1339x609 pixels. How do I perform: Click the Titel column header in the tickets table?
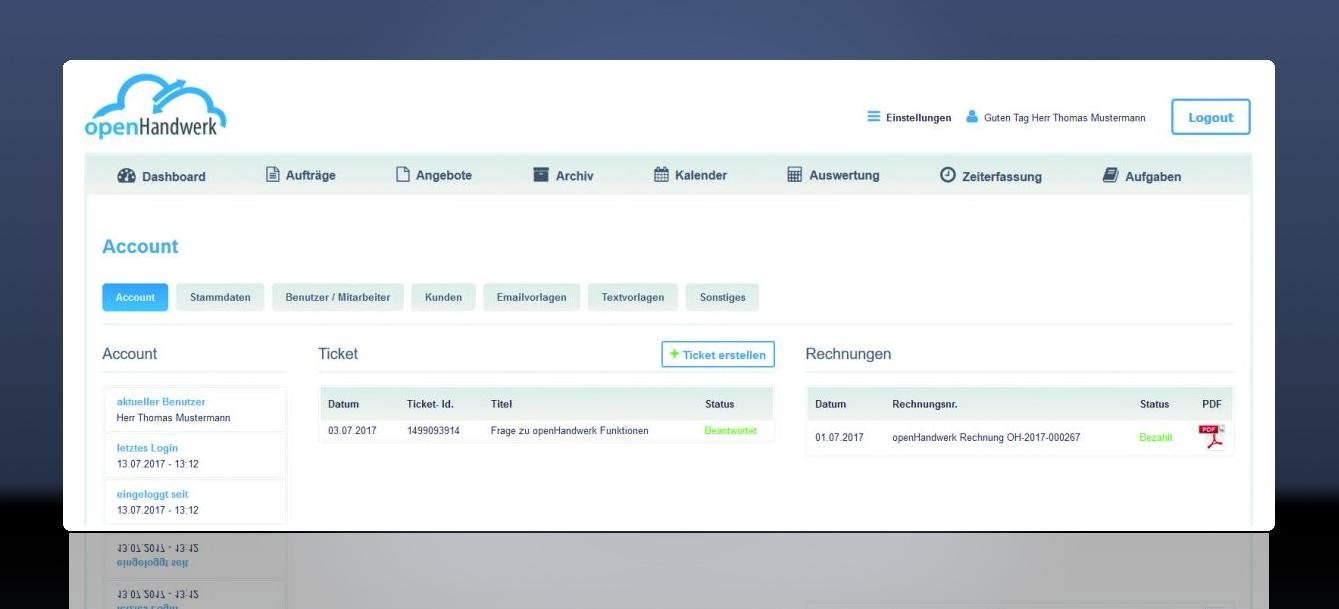point(502,404)
